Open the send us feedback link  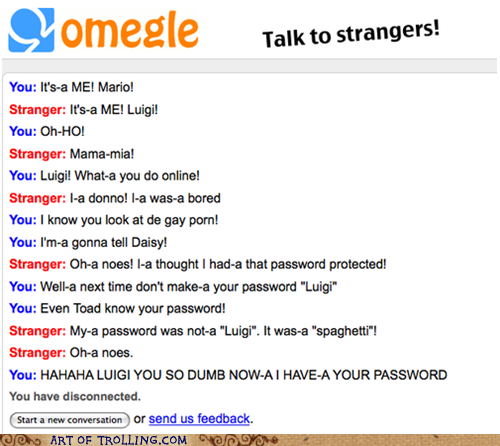tap(199, 418)
